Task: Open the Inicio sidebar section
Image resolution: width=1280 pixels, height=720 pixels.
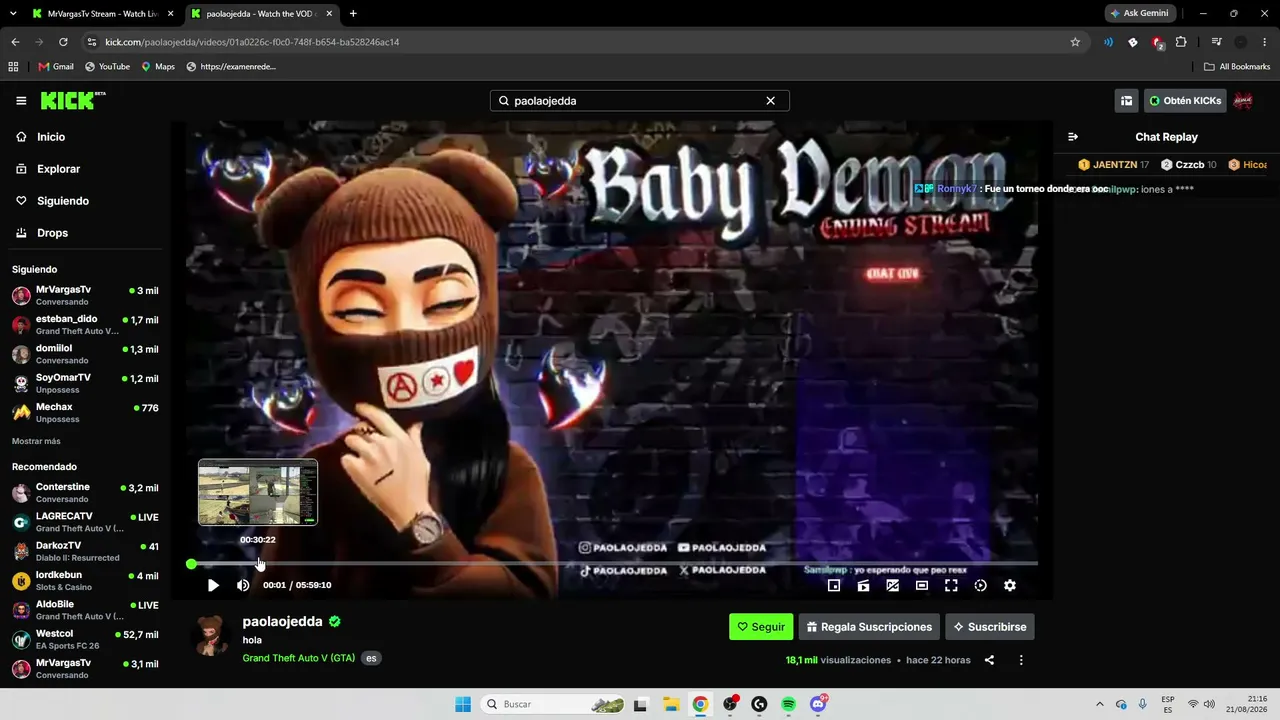Action: click(50, 137)
